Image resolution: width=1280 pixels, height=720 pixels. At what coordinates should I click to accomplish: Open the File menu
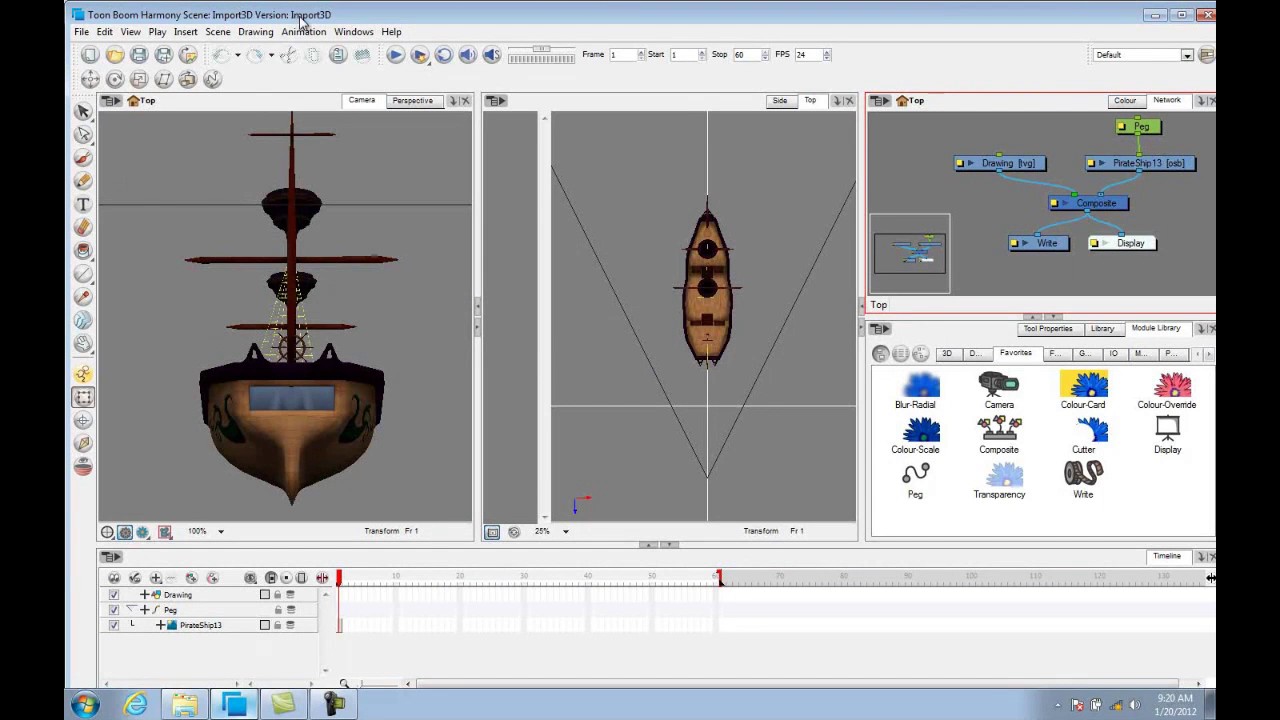pos(81,32)
